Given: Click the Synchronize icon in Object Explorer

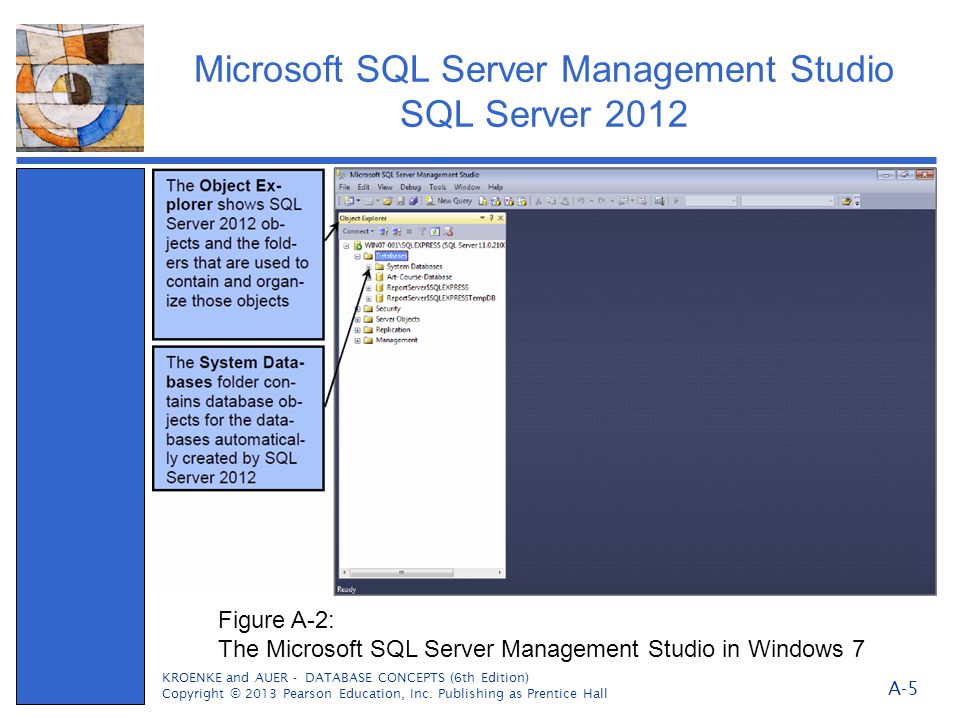Looking at the screenshot, I should (x=448, y=231).
